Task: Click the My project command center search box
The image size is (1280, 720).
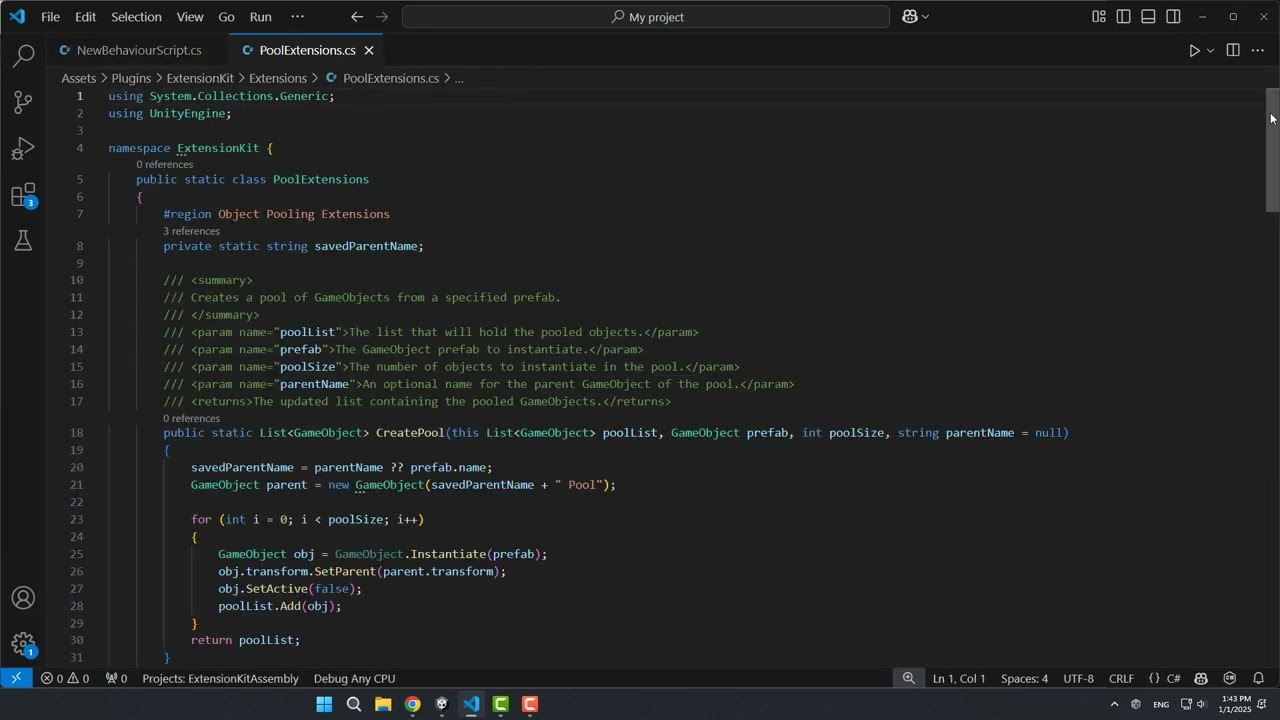Action: tap(646, 17)
